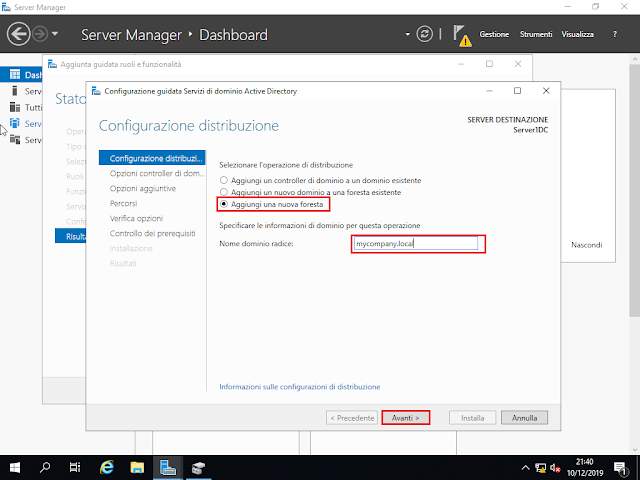This screenshot has width=640, height=480.
Task: Open the taskbar clock showing 21:40
Action: pos(585,467)
